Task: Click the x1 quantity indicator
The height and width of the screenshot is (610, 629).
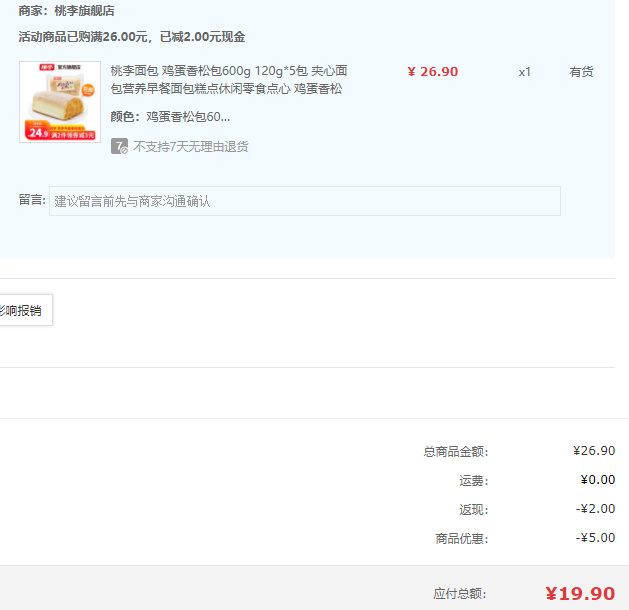Action: 524,72
